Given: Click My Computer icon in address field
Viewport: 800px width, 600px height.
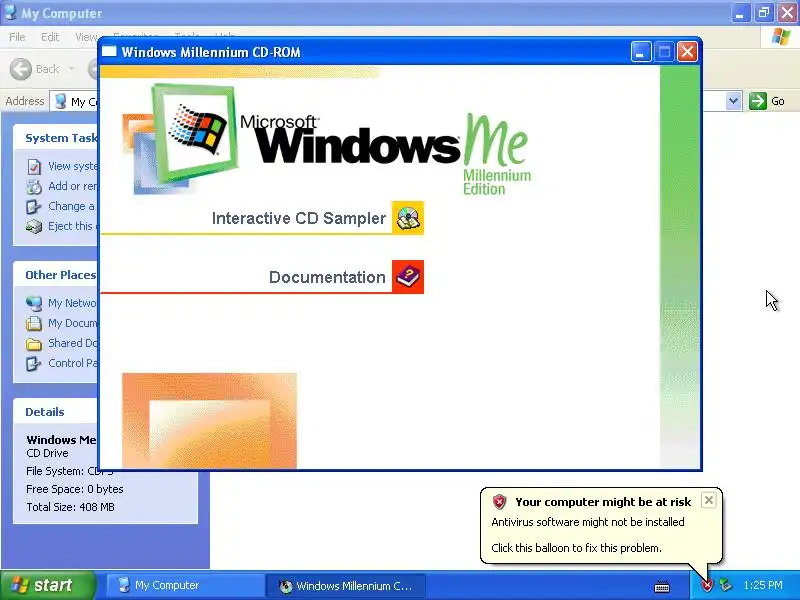Looking at the screenshot, I should 61,101.
